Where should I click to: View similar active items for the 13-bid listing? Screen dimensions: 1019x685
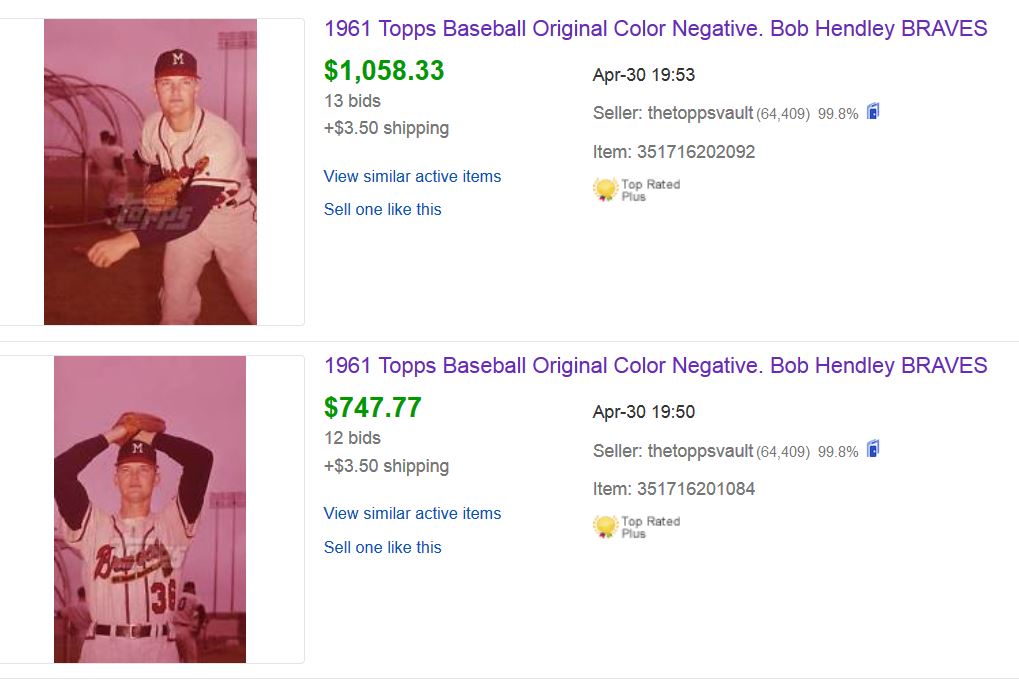click(x=412, y=176)
